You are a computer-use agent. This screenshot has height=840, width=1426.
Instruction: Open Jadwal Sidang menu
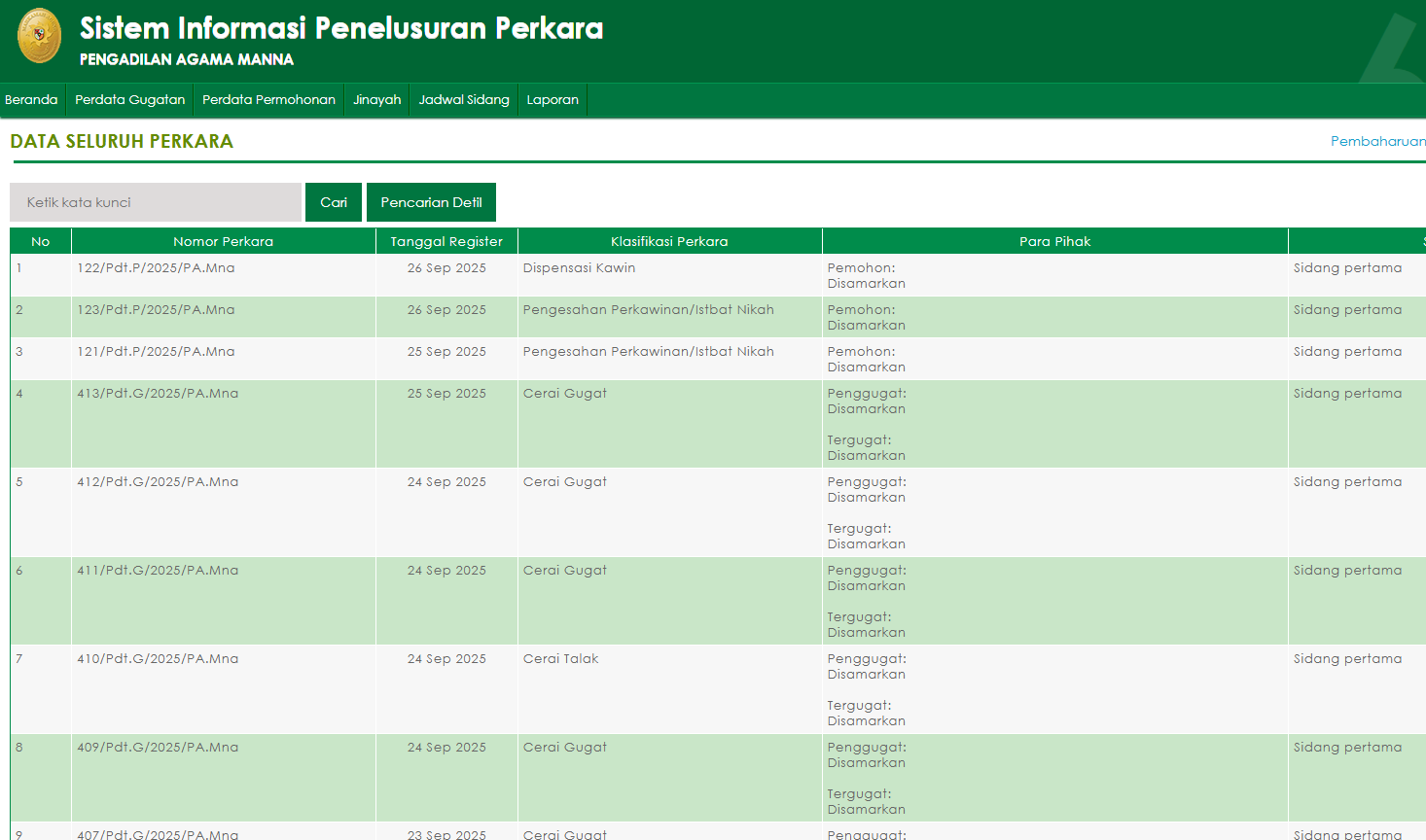point(464,100)
